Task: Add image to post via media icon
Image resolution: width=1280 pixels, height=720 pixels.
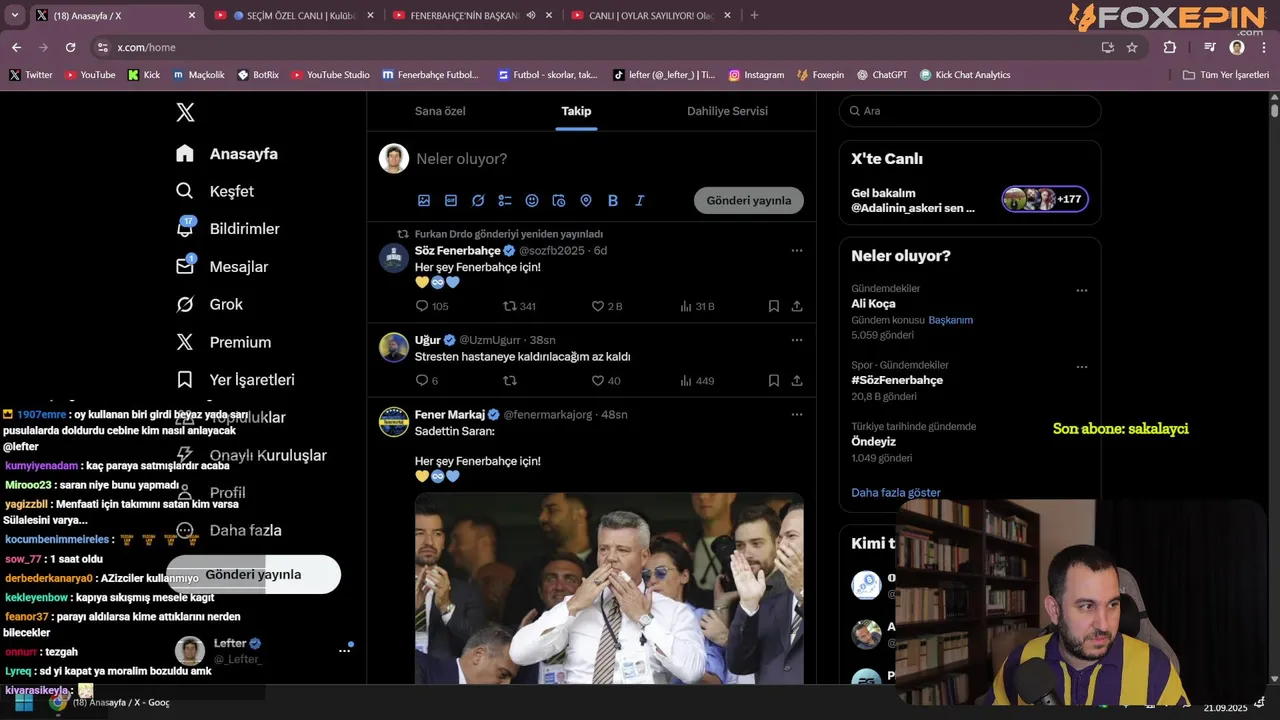Action: click(424, 201)
